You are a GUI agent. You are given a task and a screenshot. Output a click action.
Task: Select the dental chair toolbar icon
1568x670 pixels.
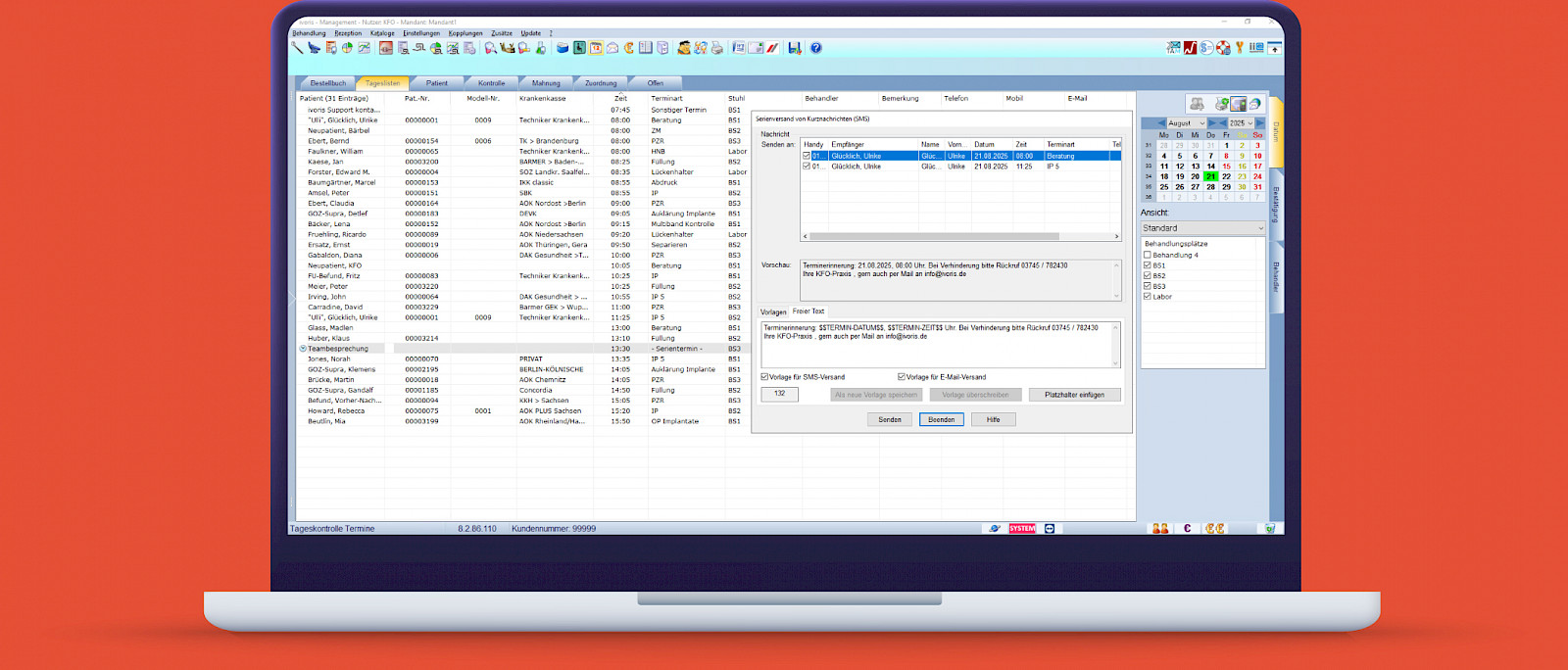pos(313,48)
